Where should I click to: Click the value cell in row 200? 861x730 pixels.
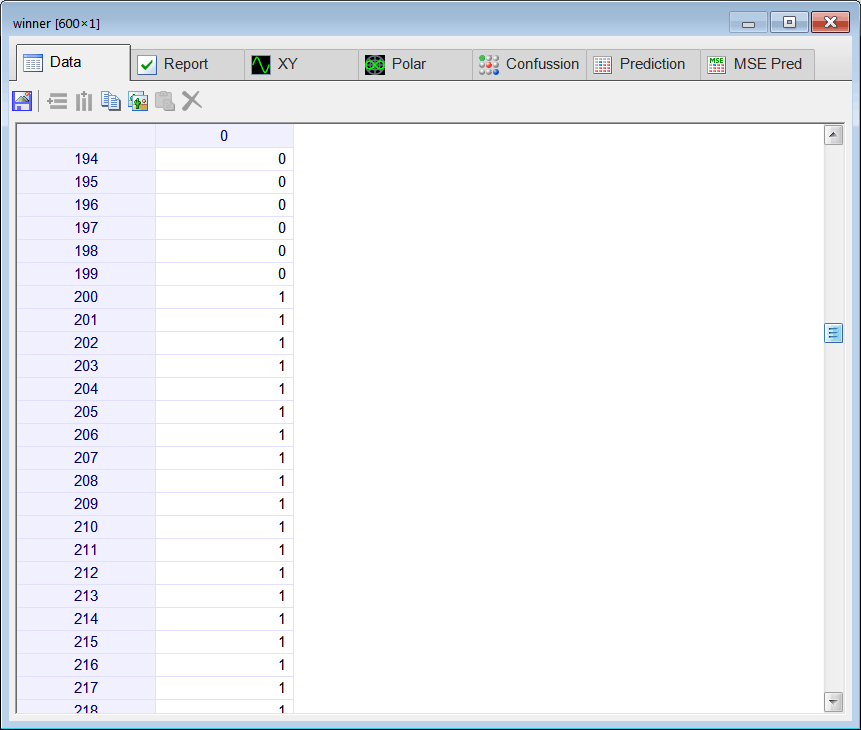tap(224, 298)
